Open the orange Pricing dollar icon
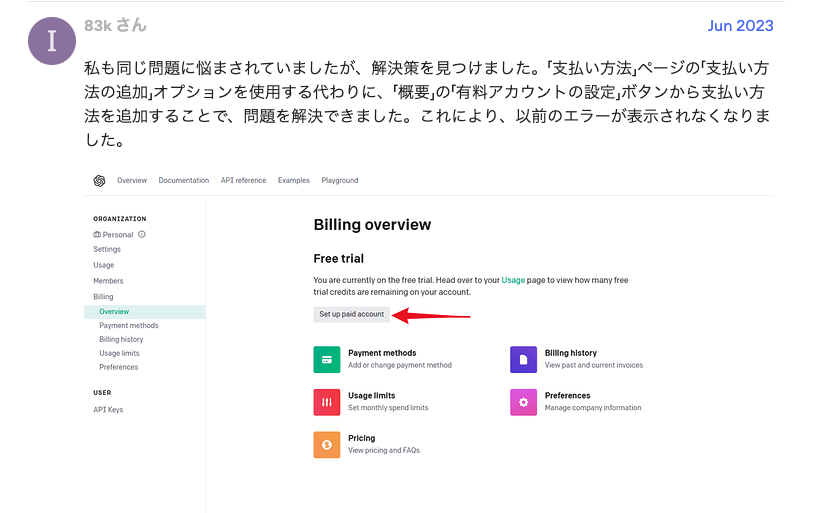823x513 pixels. [x=326, y=445]
